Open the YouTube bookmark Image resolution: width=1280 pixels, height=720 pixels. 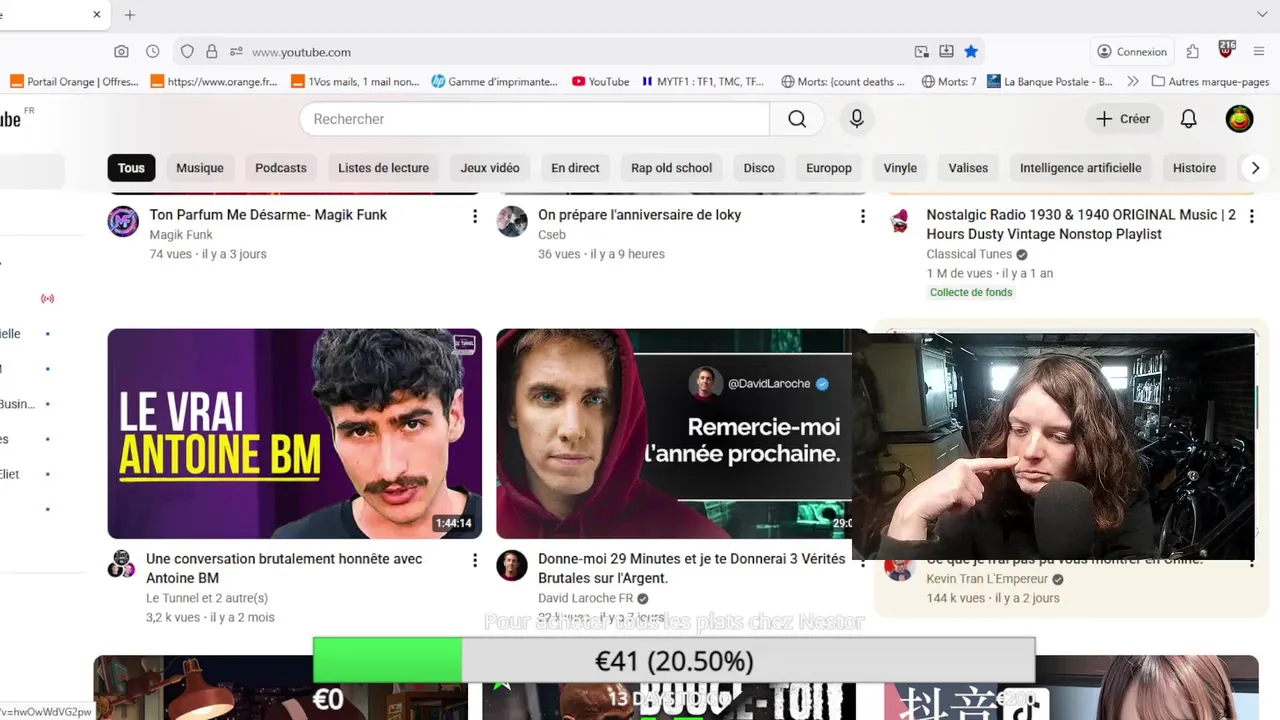click(x=600, y=82)
